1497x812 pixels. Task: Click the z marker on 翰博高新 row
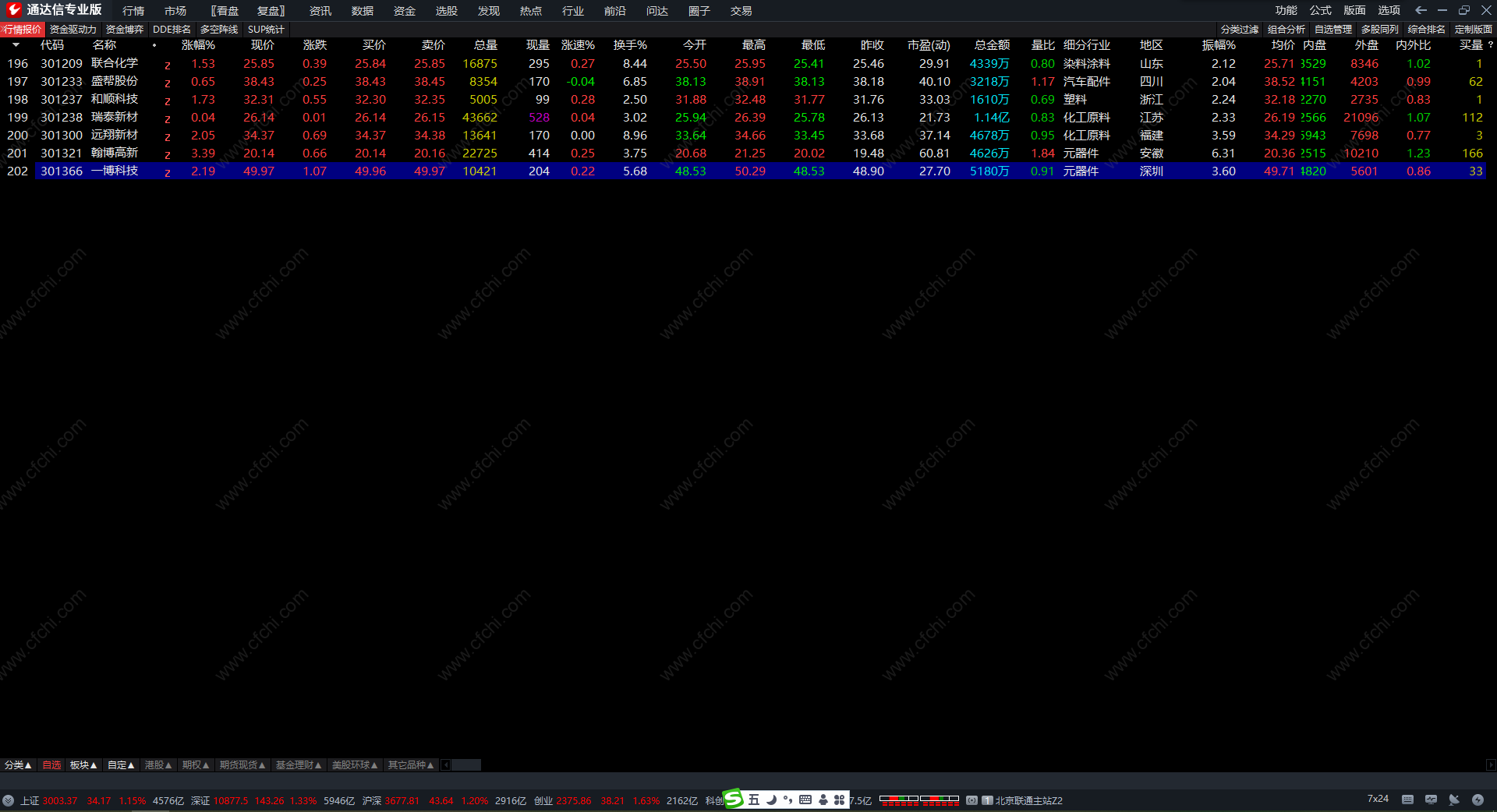[168, 154]
